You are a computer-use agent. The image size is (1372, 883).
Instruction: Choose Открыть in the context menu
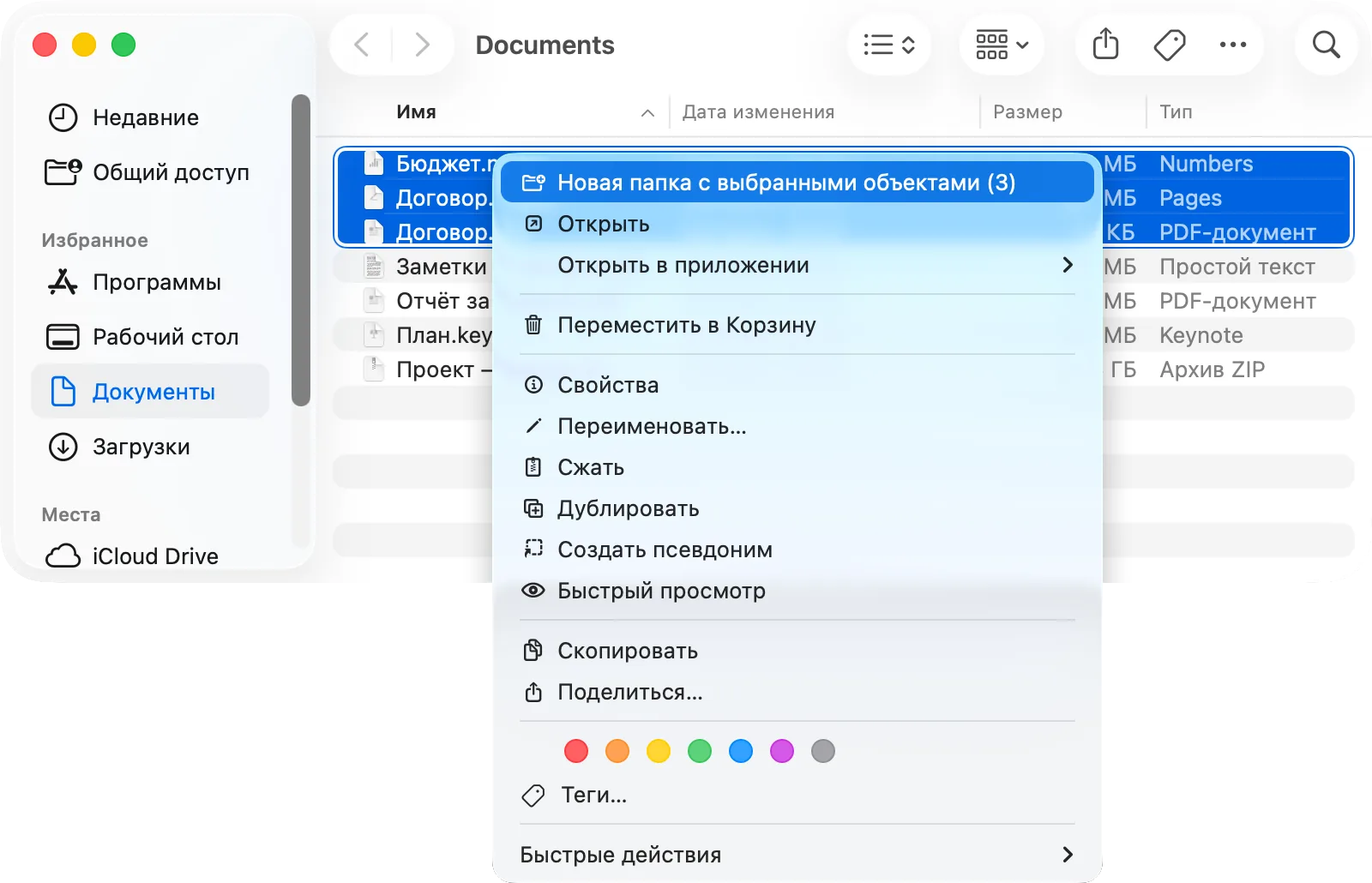797,224
